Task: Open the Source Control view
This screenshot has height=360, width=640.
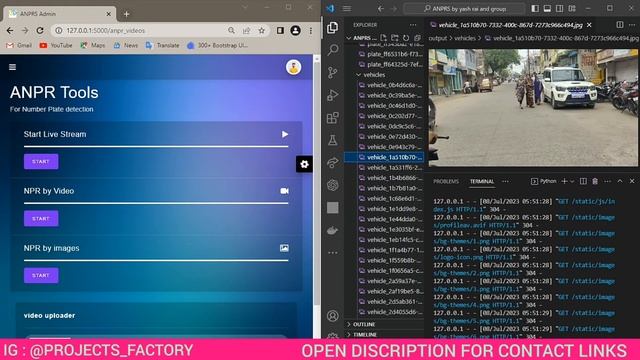Action: pos(333,73)
